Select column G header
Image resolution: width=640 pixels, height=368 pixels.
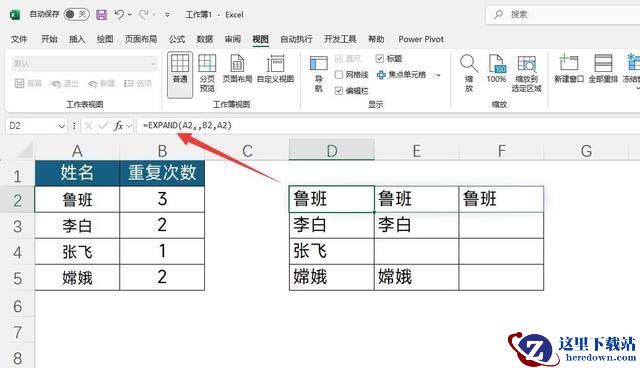pos(586,151)
